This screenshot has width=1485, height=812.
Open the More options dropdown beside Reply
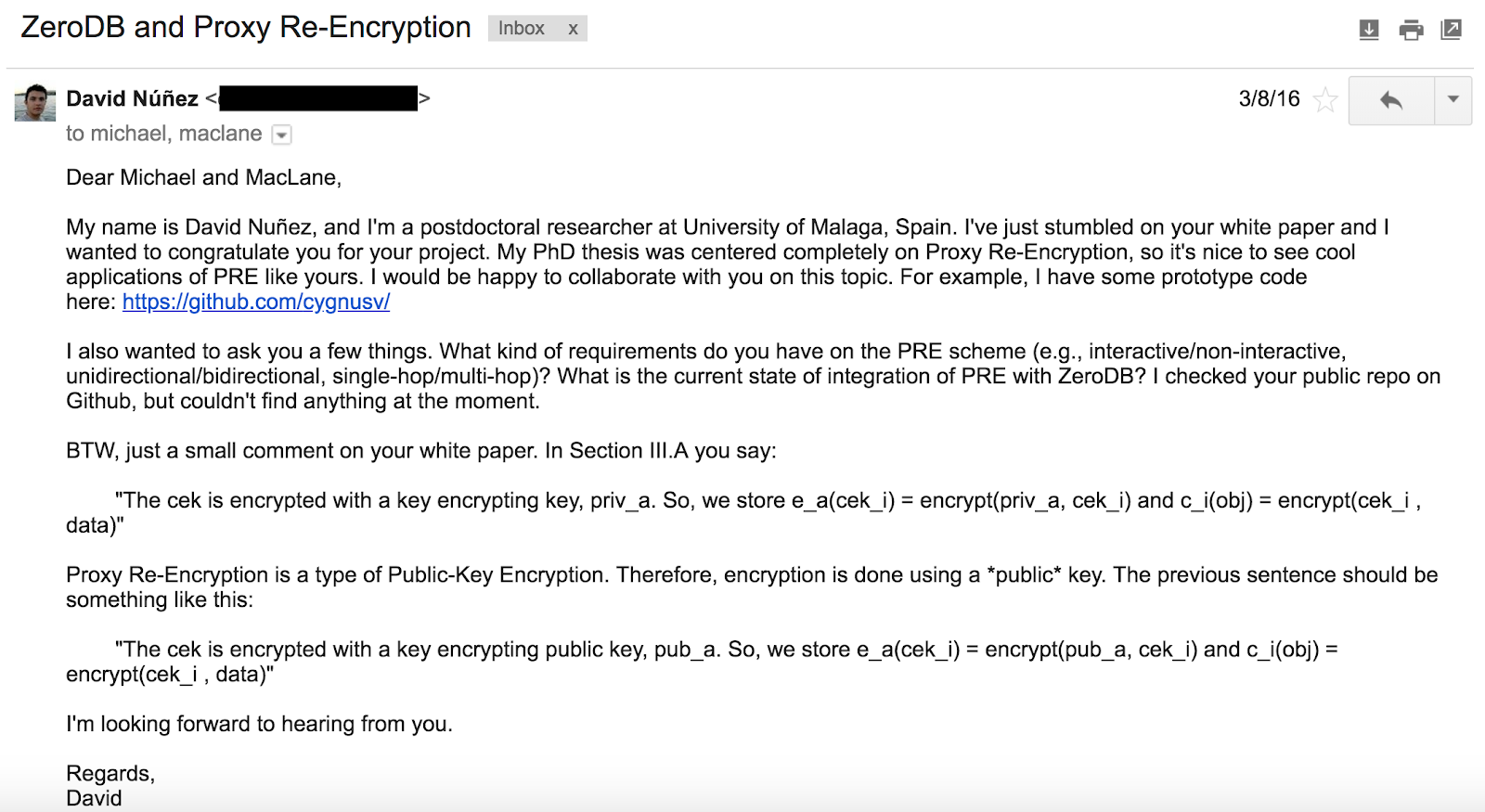(x=1453, y=100)
